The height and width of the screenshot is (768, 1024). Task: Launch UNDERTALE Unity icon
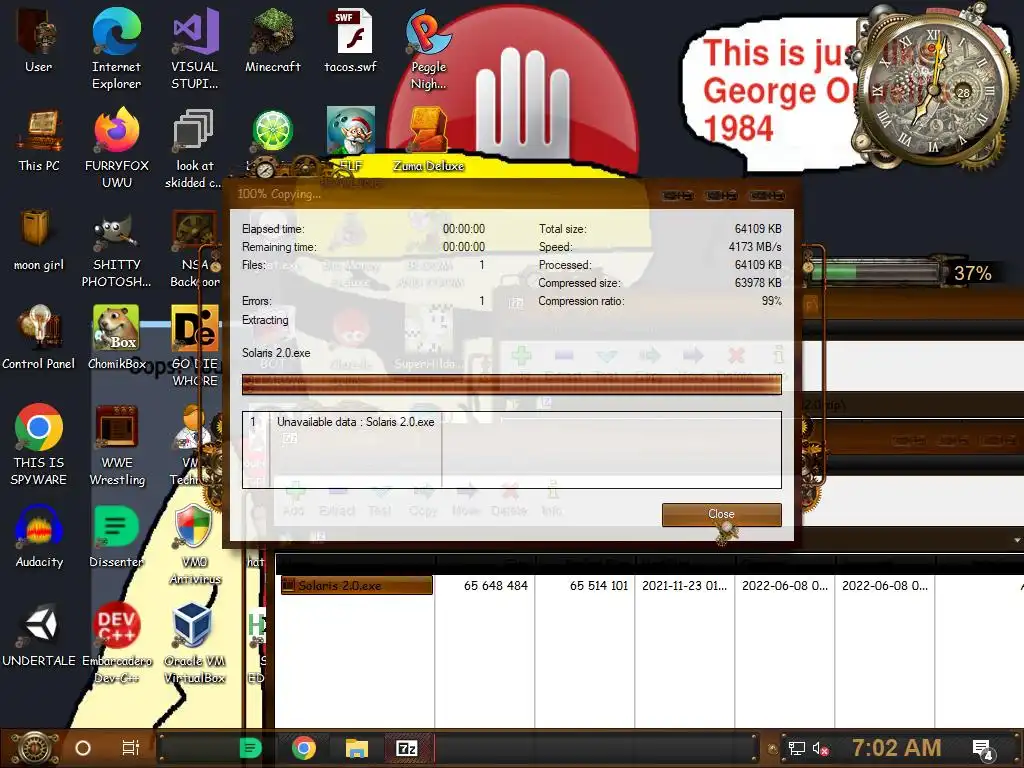click(x=39, y=635)
